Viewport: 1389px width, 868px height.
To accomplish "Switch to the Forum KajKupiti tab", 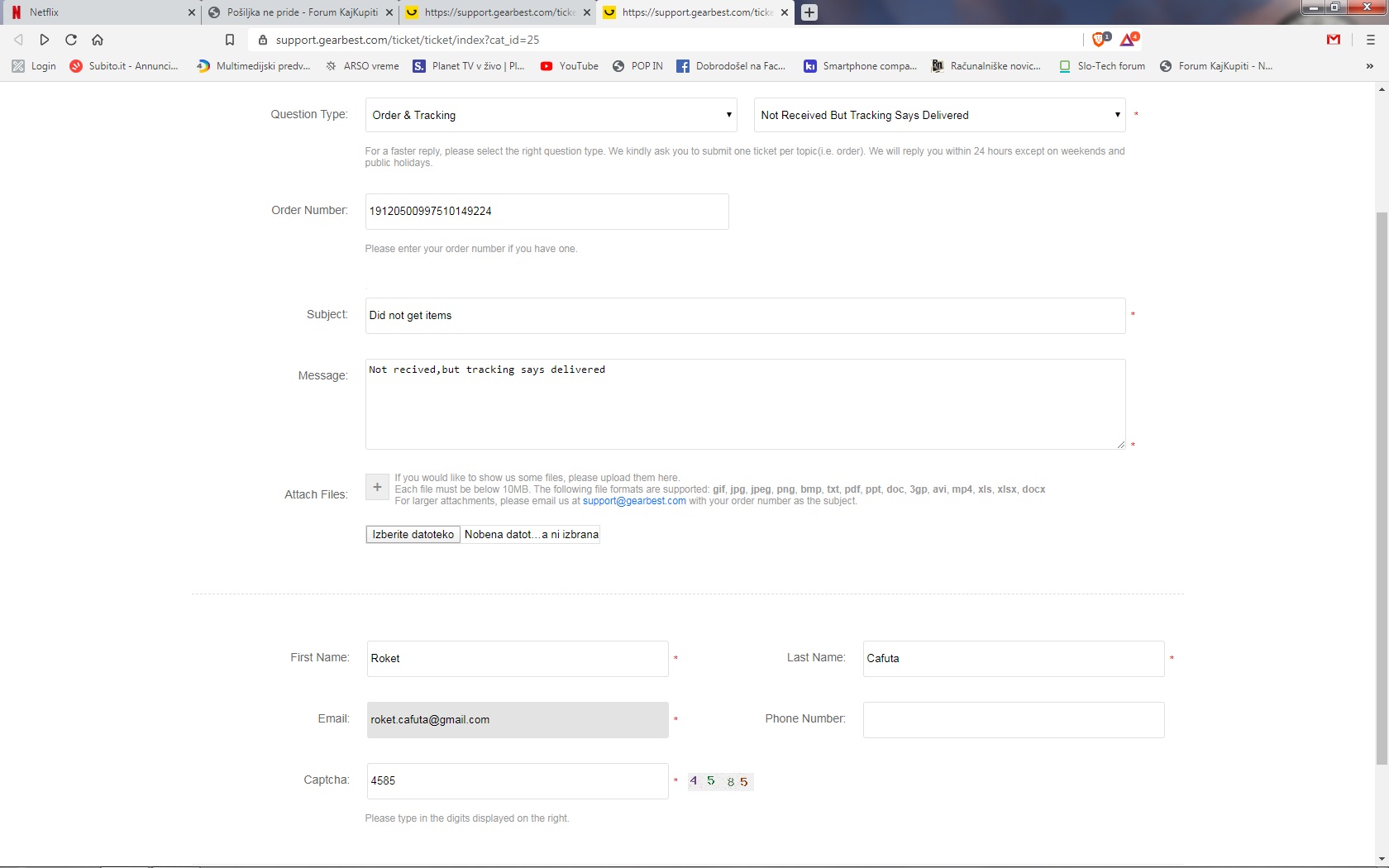I will point(299,12).
